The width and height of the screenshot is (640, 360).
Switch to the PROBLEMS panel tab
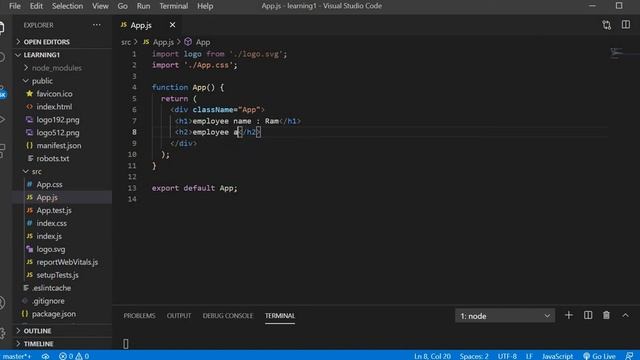[x=139, y=316]
